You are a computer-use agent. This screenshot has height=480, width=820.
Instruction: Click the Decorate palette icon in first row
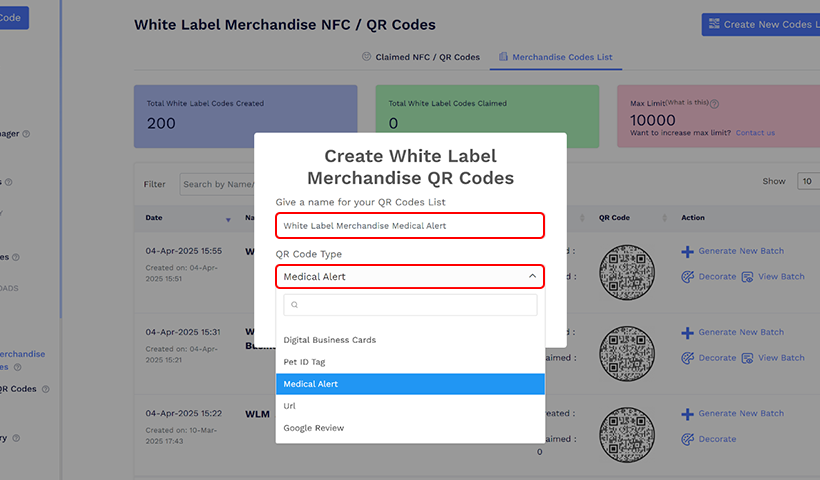click(687, 277)
